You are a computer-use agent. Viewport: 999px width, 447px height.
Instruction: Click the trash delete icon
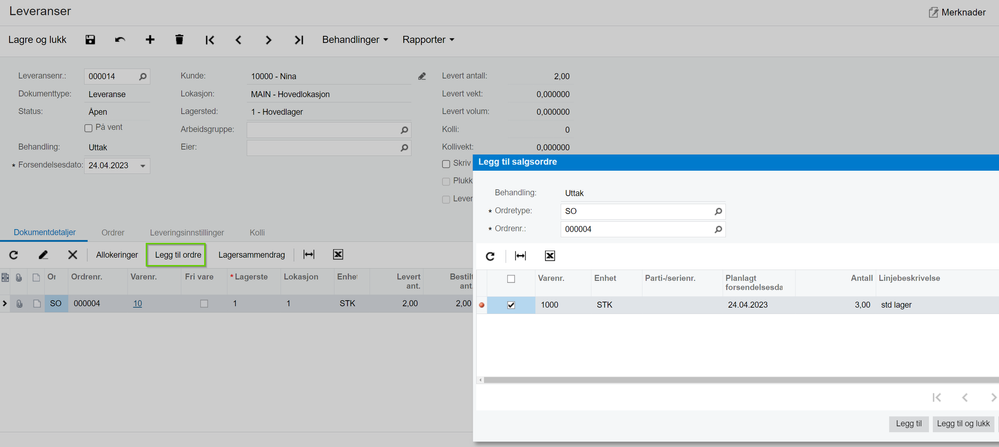[x=179, y=40]
